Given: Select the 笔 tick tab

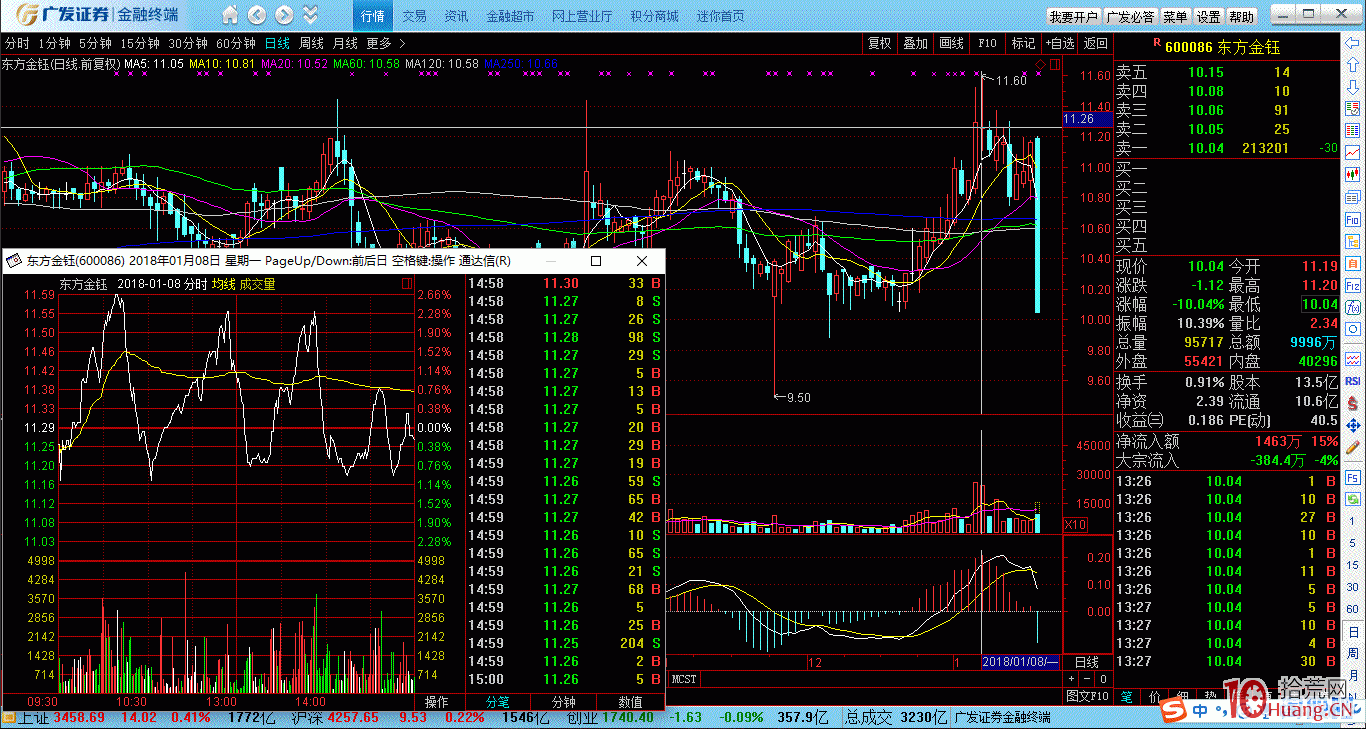Looking at the screenshot, I should pos(1128,695).
